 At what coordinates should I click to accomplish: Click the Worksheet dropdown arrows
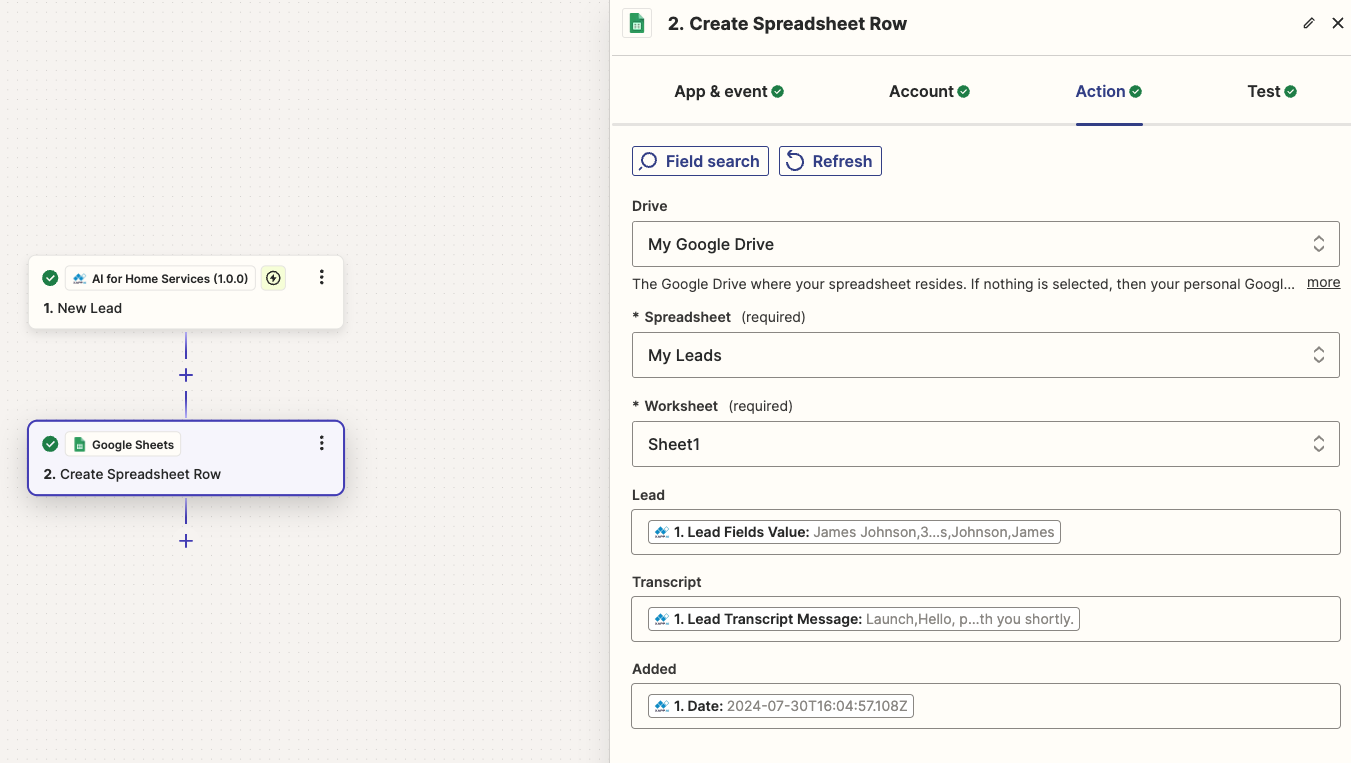tap(1319, 444)
